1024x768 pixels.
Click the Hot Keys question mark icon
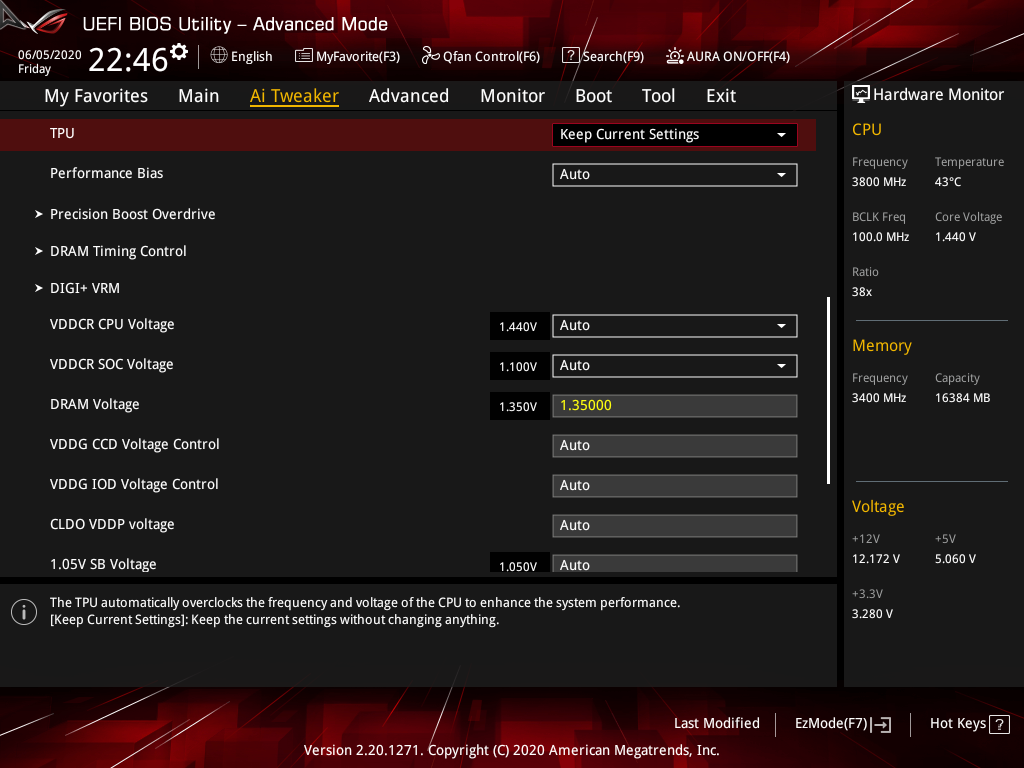(999, 724)
